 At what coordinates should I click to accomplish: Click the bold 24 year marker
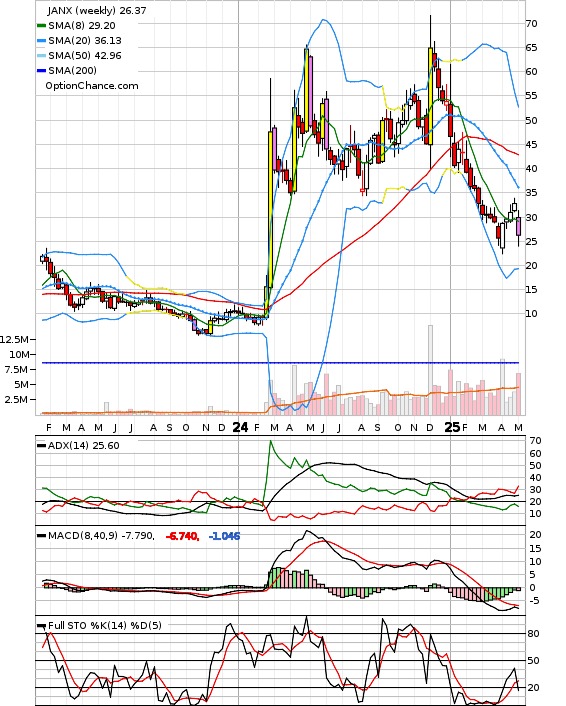[x=240, y=427]
